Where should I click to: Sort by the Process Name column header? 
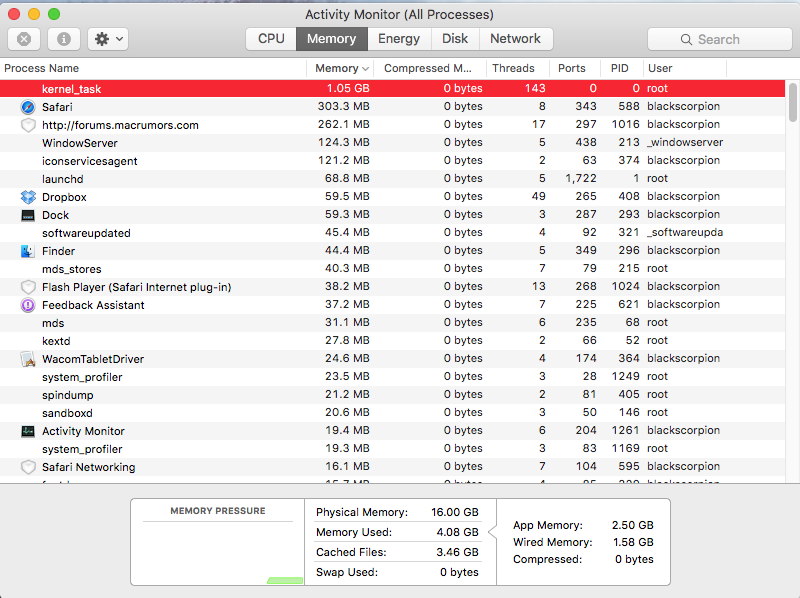153,68
